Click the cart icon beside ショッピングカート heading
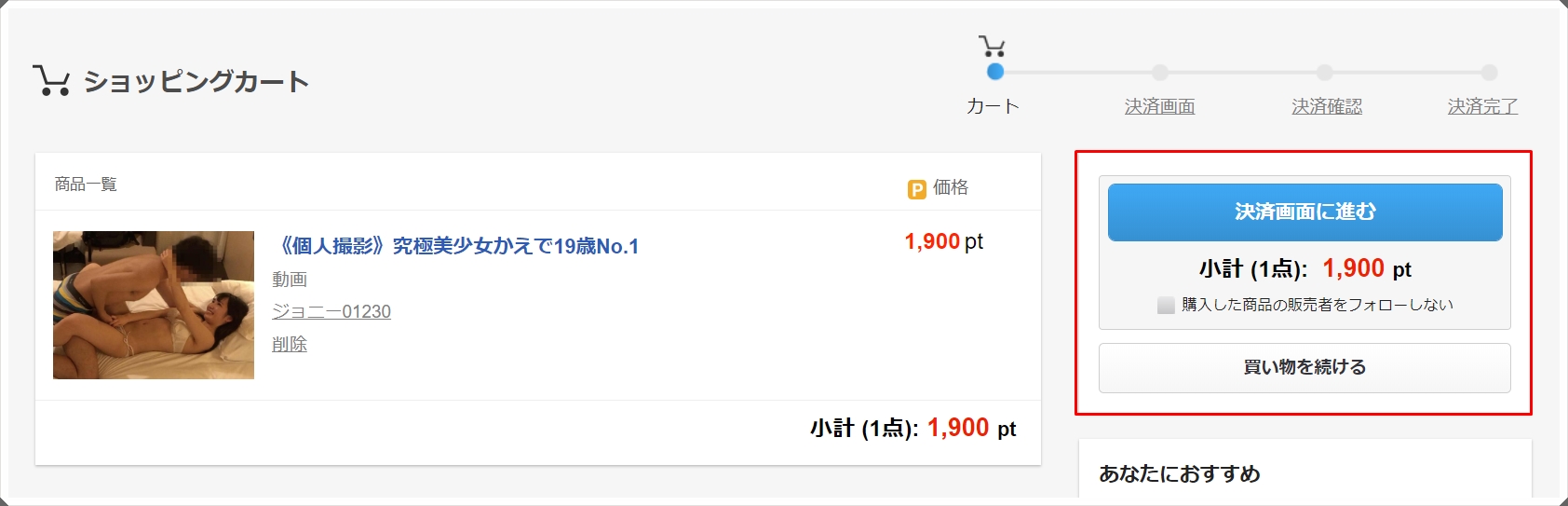The width and height of the screenshot is (1568, 506). coord(51,80)
